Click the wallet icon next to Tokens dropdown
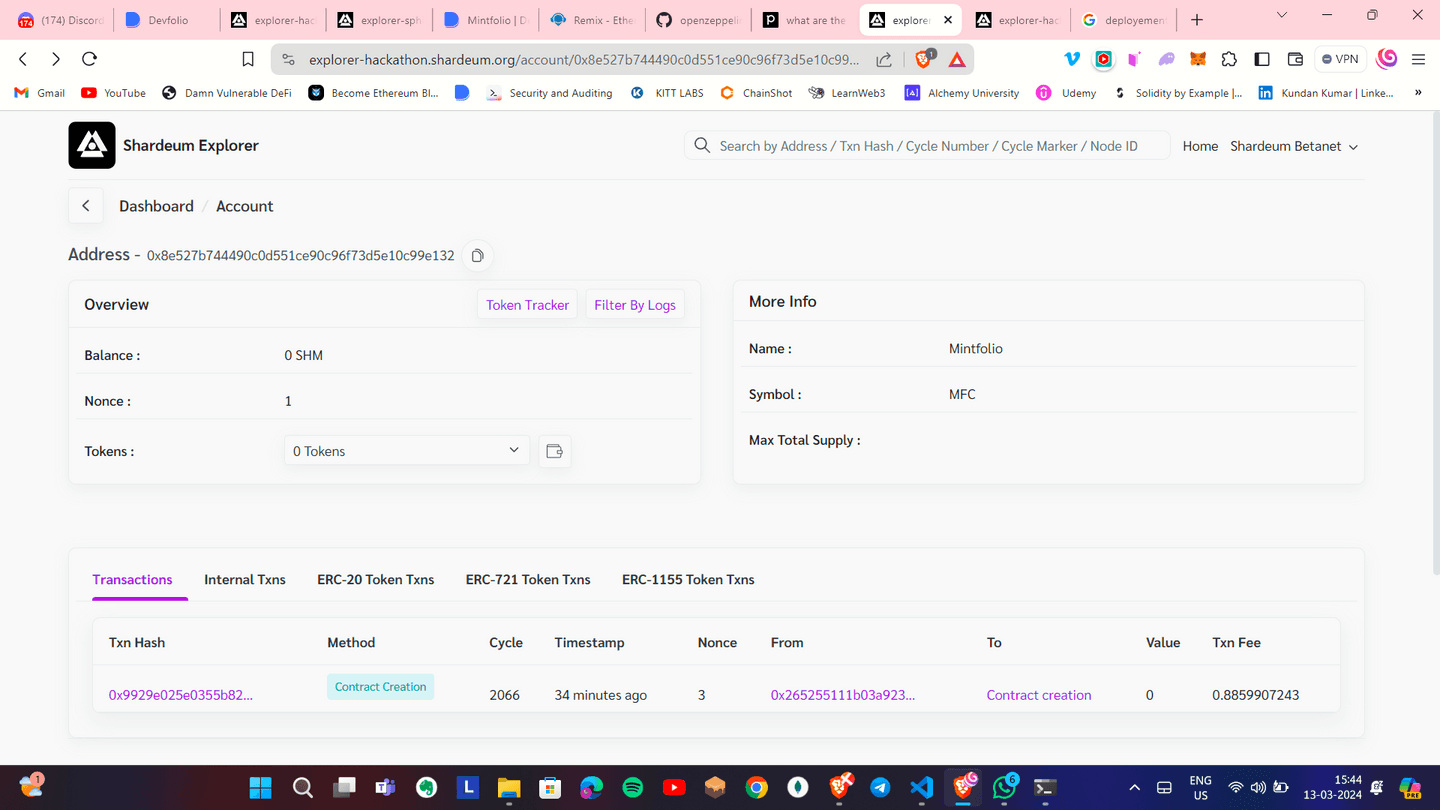The width and height of the screenshot is (1440, 810). pyautogui.click(x=555, y=451)
